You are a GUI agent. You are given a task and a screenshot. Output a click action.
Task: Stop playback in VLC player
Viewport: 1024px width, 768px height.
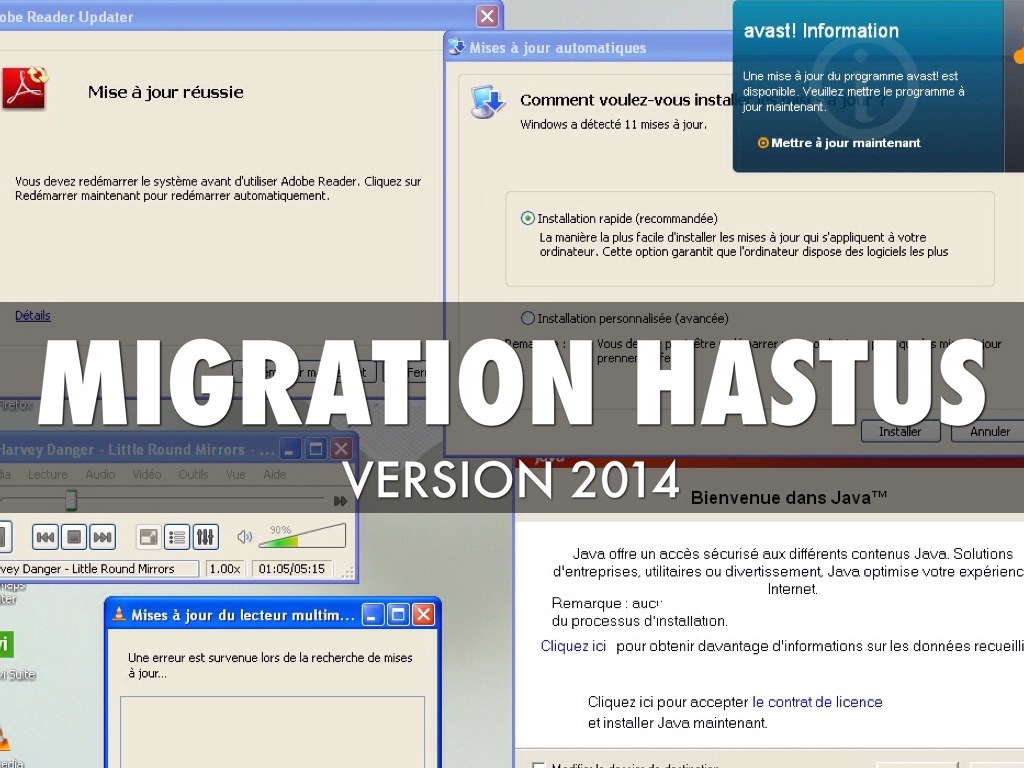click(74, 538)
